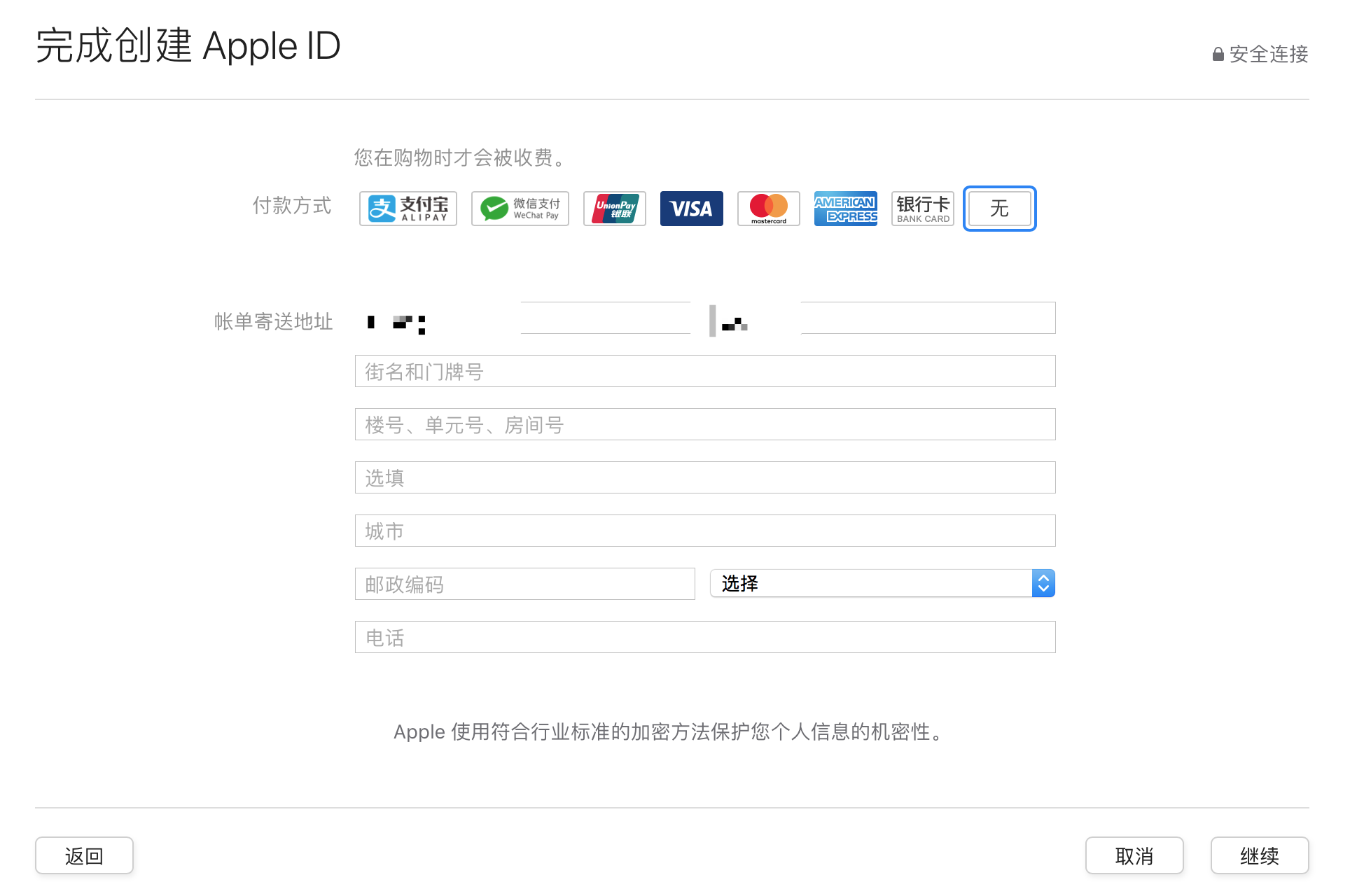1364x896 pixels.
Task: Expand the province selection menu
Action: [x=882, y=582]
